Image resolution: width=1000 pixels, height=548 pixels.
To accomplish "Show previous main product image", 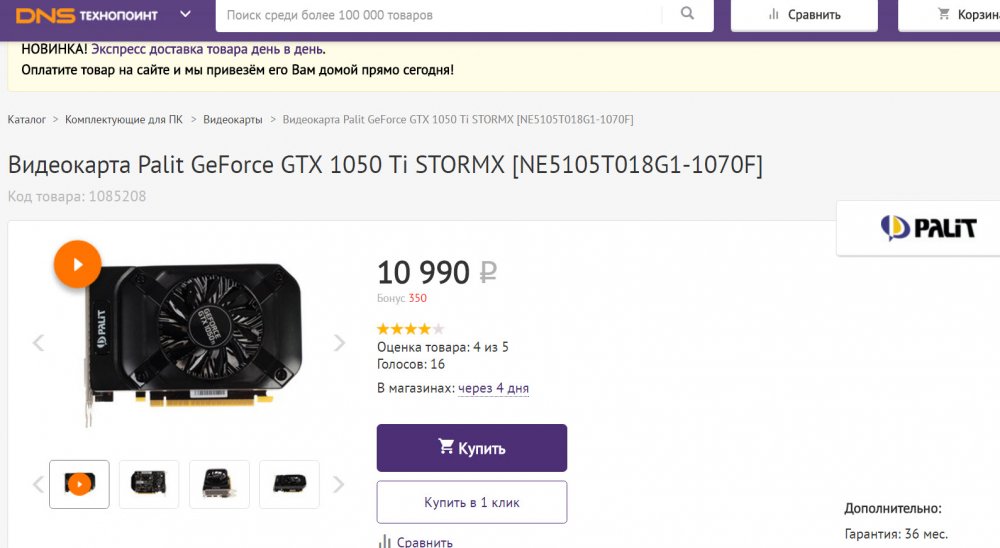I will coord(39,343).
